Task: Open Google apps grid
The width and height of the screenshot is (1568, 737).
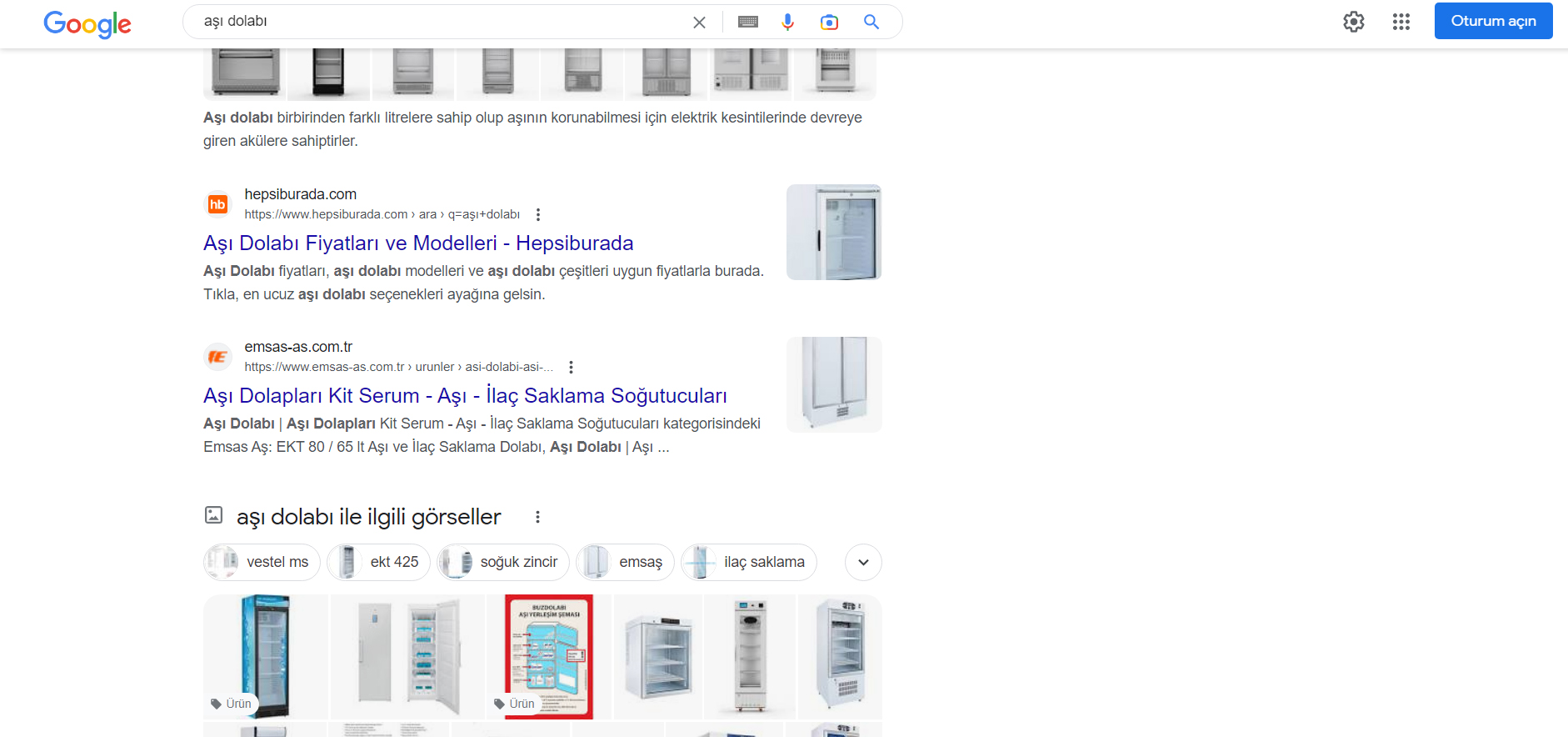Action: coord(1401,22)
